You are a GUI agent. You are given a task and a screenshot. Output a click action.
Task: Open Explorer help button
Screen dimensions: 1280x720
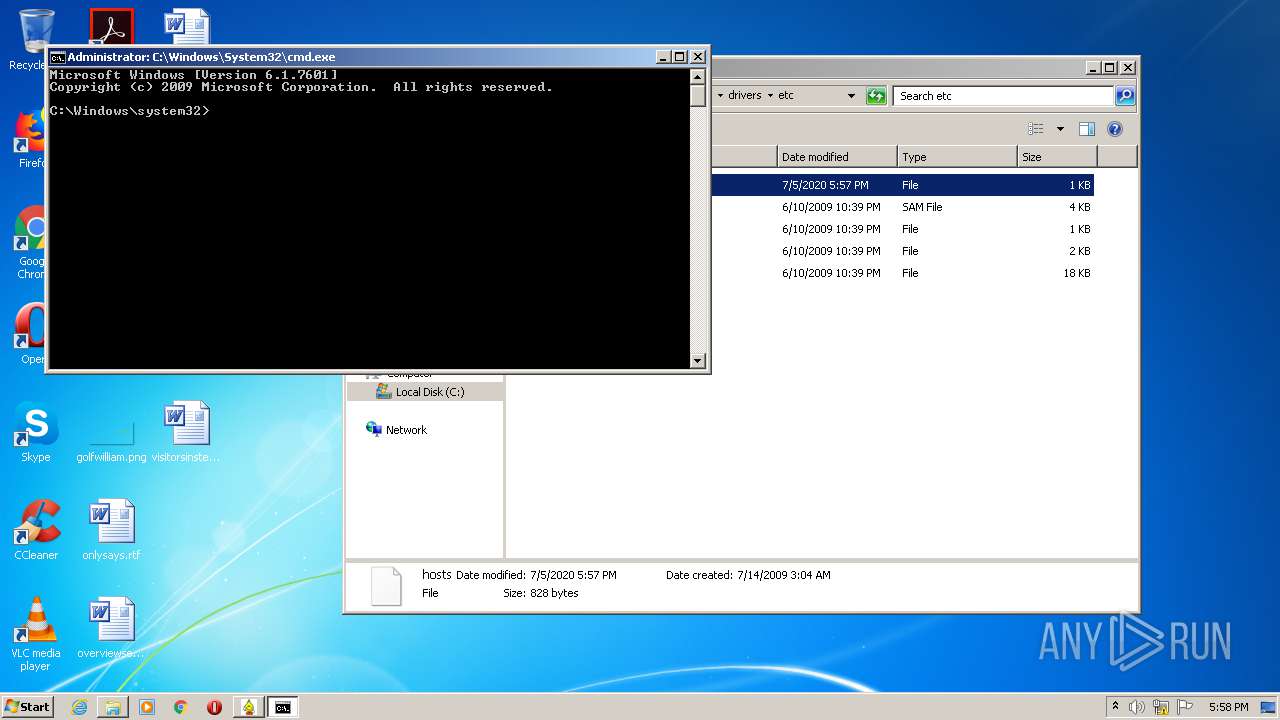(x=1115, y=129)
